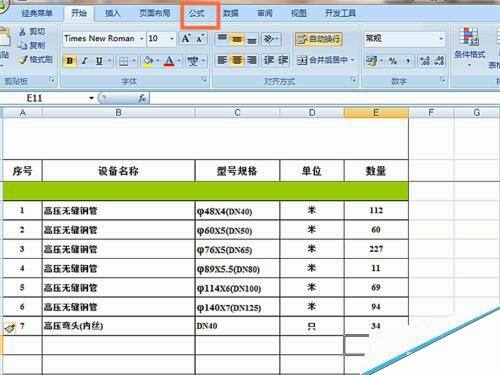
Task: Apply red font color A
Action: pos(169,61)
